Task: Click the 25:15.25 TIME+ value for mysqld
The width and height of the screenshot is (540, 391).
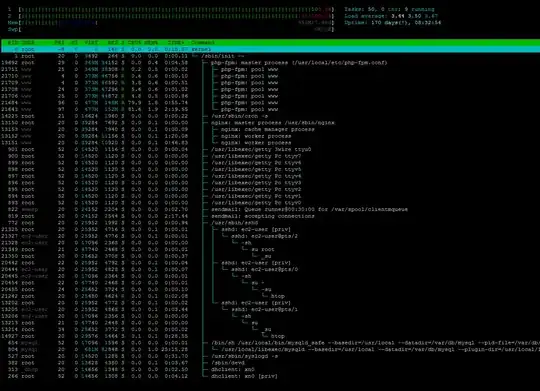Action: pos(175,349)
